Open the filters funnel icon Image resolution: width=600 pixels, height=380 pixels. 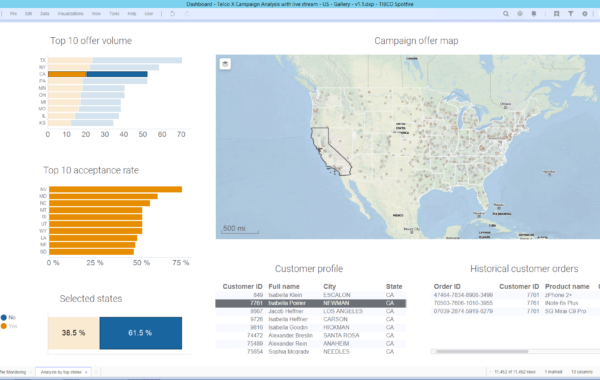(x=571, y=14)
